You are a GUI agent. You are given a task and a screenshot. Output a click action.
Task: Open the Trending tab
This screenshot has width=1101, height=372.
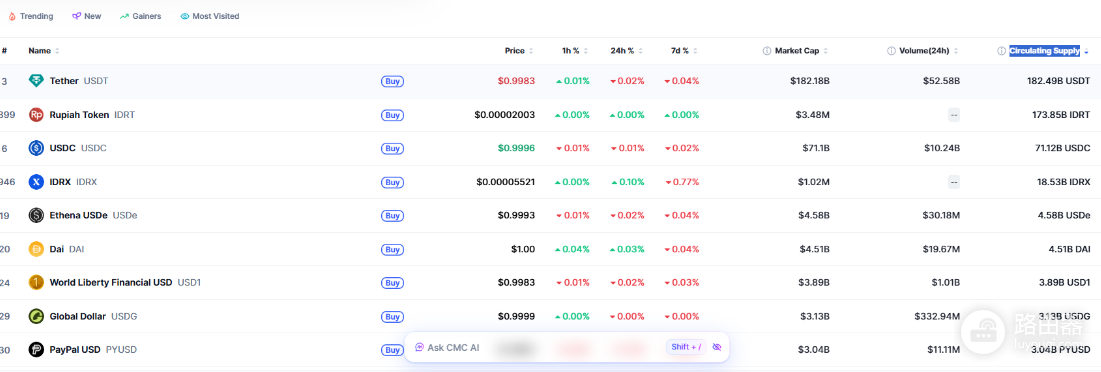pos(31,16)
